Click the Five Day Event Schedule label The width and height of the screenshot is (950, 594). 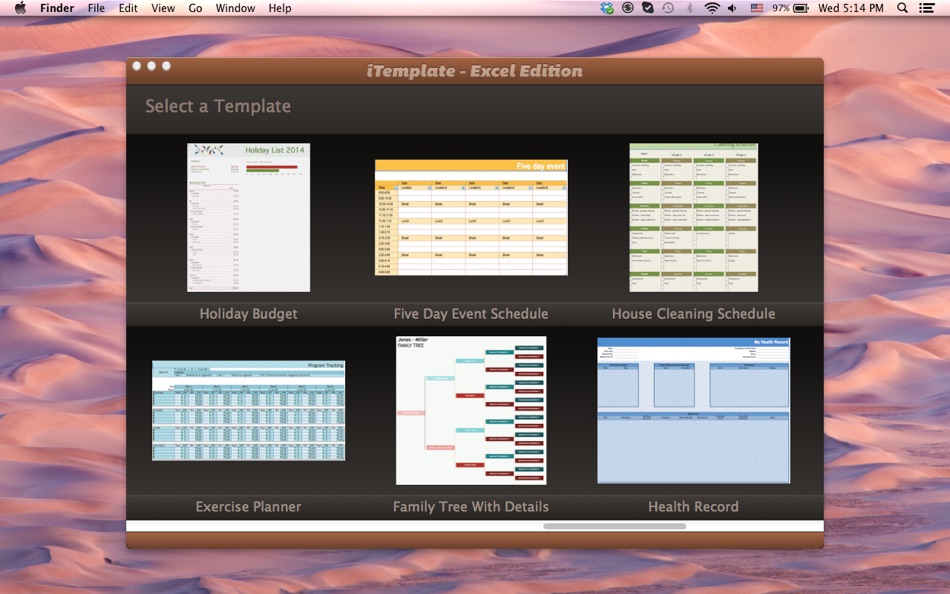point(471,313)
